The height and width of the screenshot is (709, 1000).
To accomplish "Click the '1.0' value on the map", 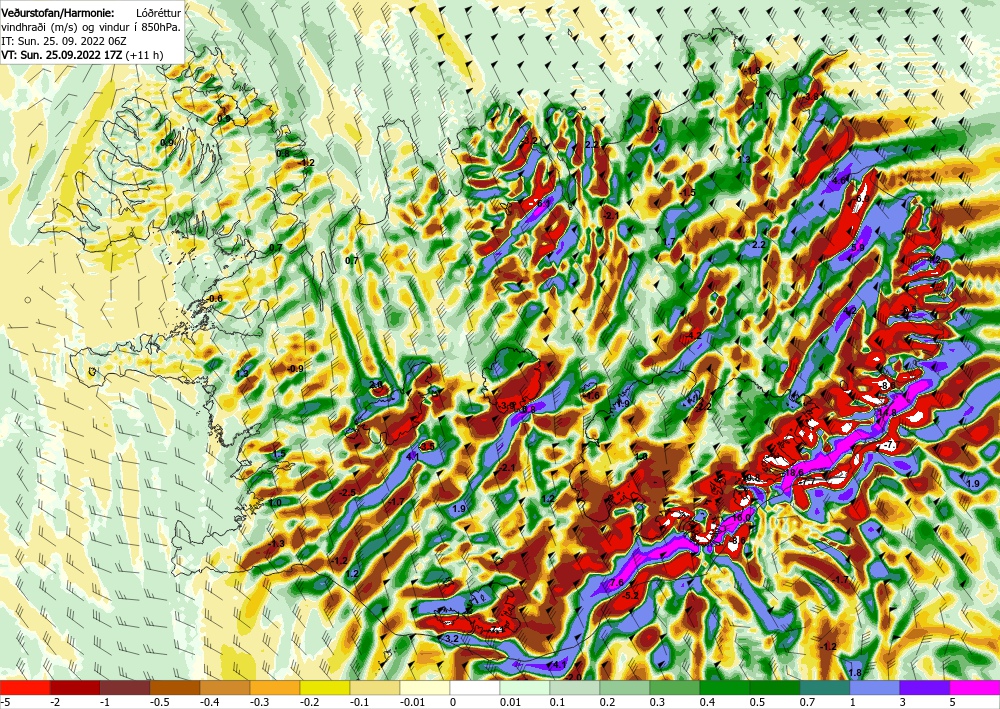I will [x=275, y=503].
